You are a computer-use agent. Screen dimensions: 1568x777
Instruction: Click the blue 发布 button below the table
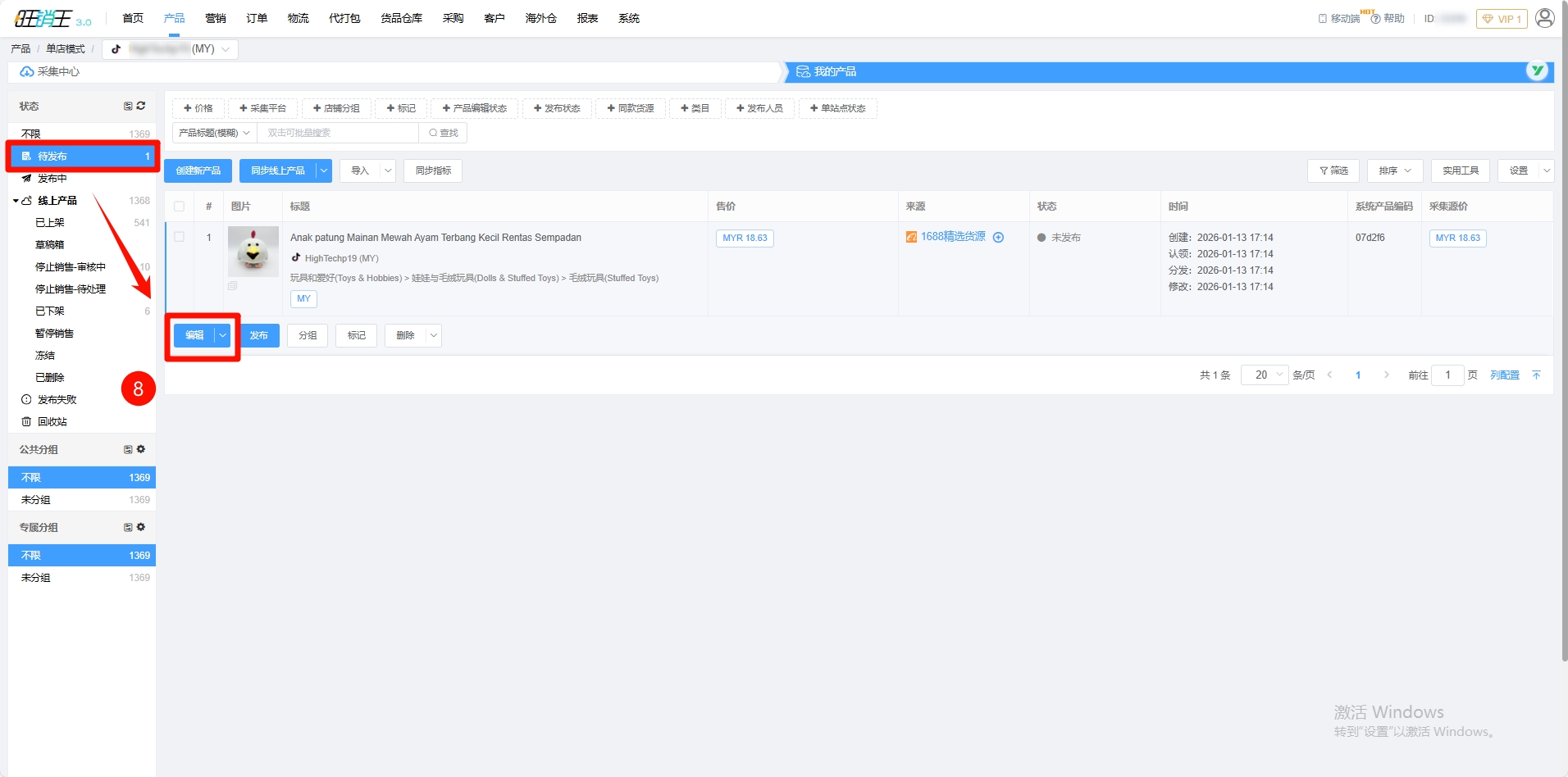(259, 335)
